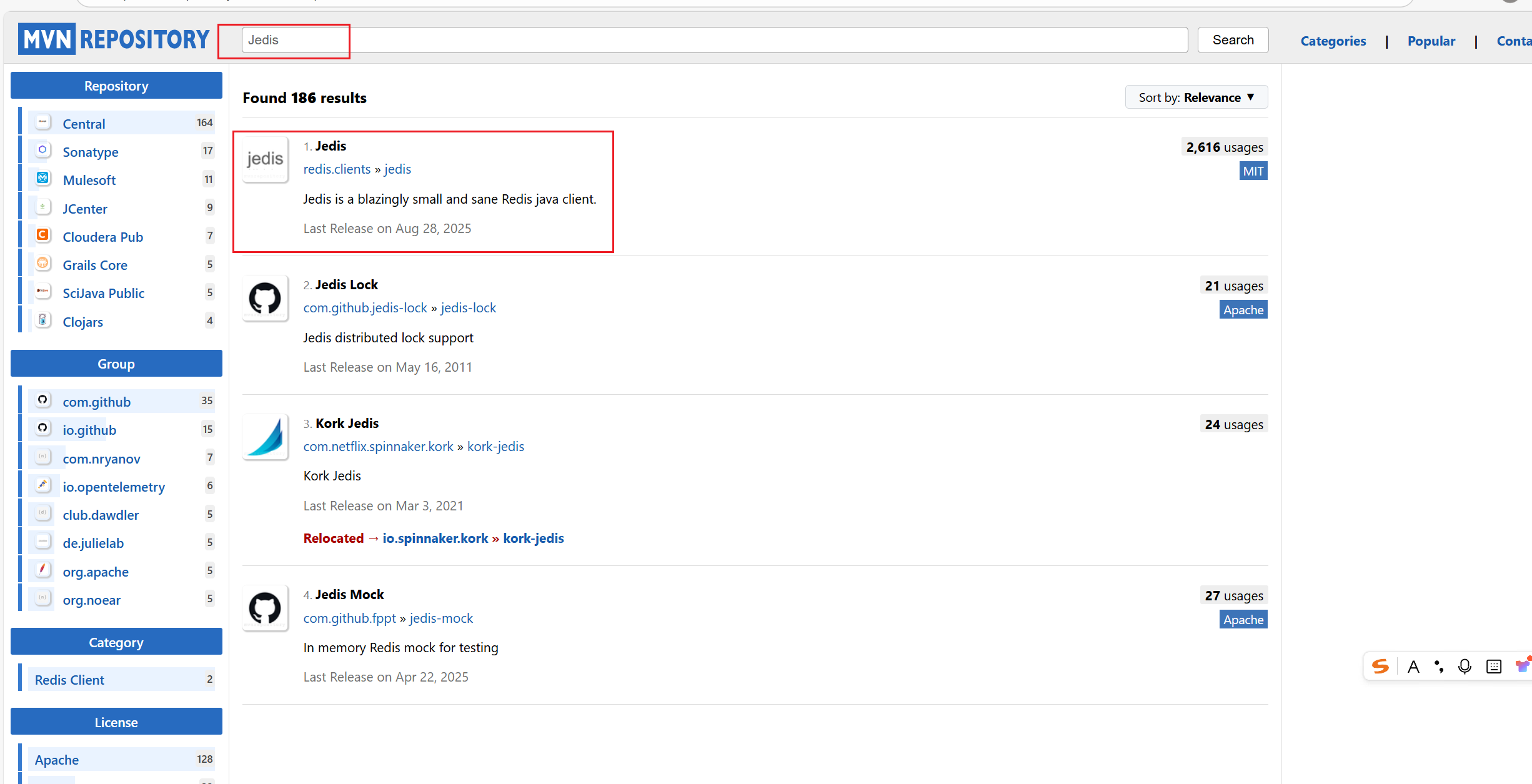Screen dimensions: 1532x784
Task: Open the Popular menu link
Action: click(1431, 41)
